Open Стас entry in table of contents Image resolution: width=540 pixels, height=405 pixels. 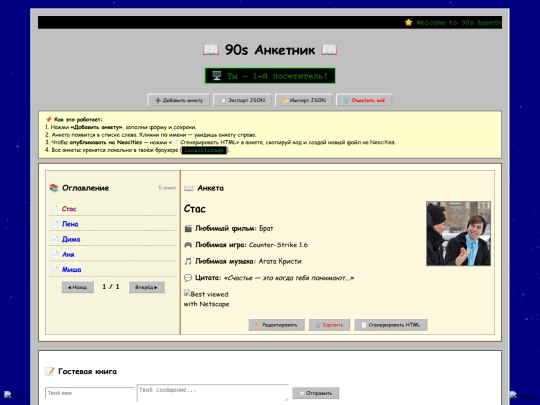(x=69, y=209)
